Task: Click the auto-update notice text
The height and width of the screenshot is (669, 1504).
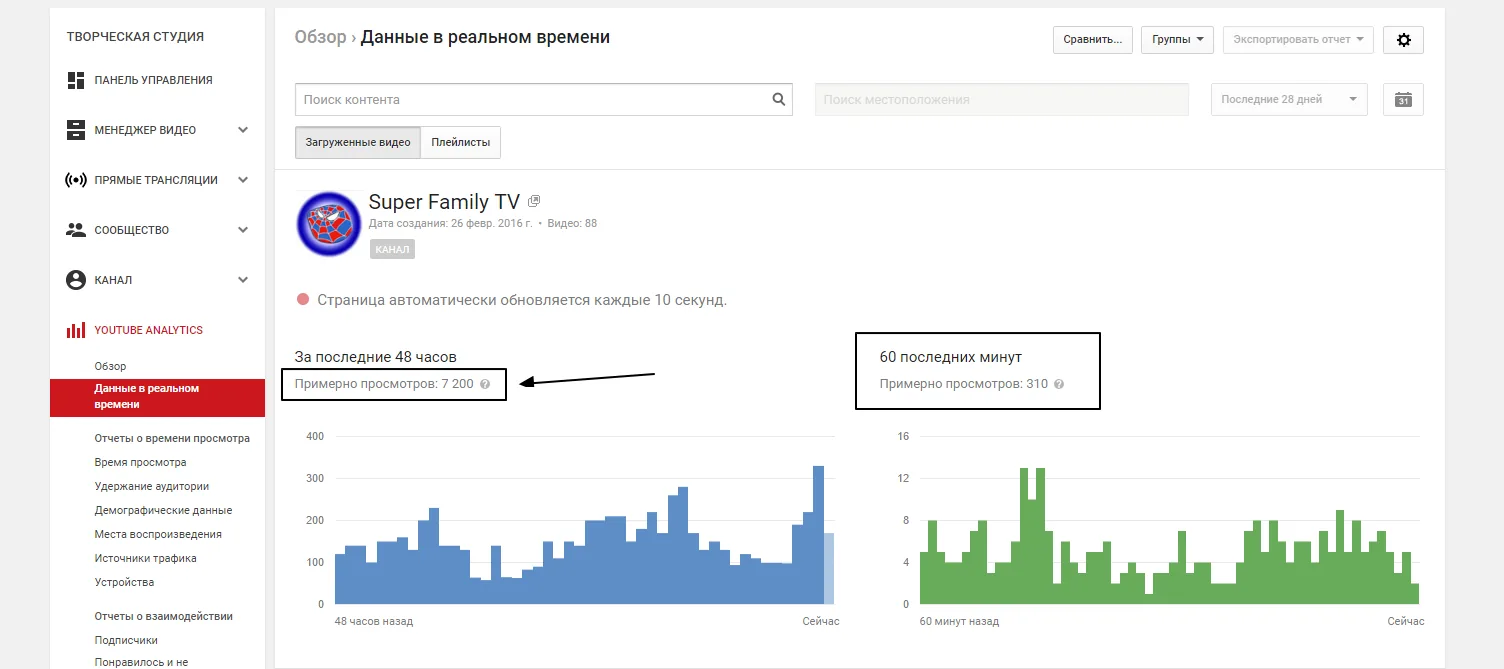Action: (522, 300)
